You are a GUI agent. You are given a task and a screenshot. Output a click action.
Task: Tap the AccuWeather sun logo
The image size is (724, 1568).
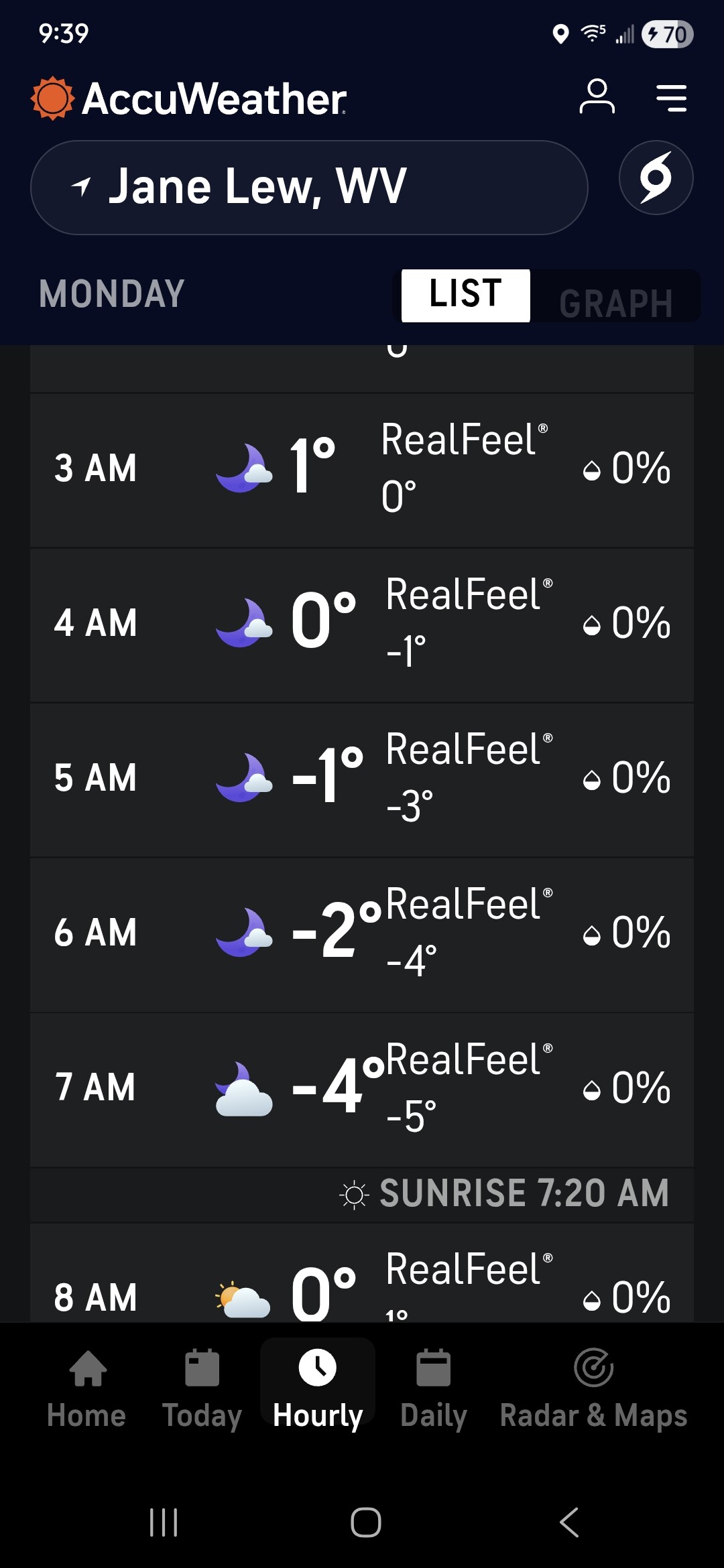click(x=52, y=99)
